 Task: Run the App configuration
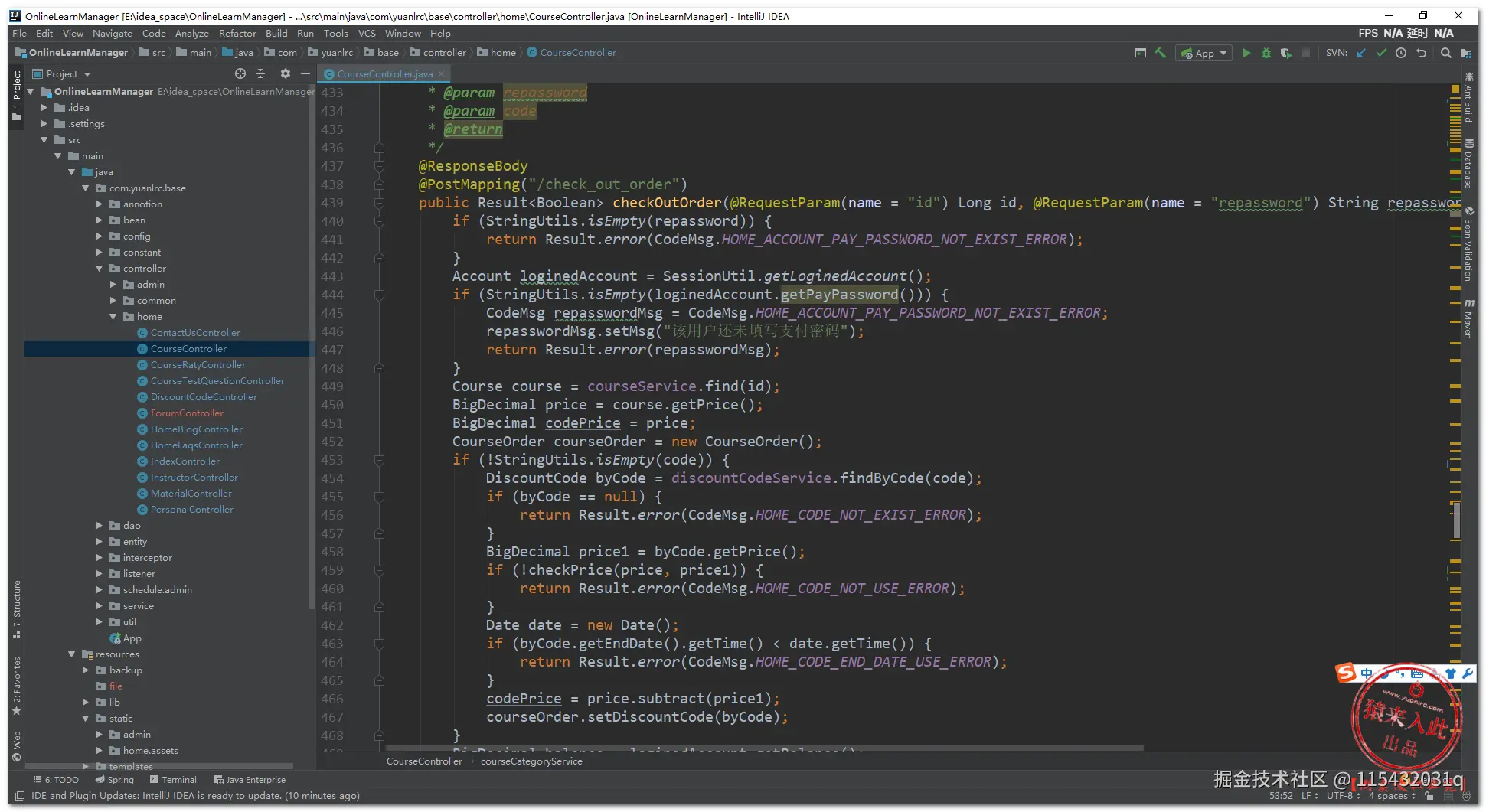pyautogui.click(x=1246, y=53)
